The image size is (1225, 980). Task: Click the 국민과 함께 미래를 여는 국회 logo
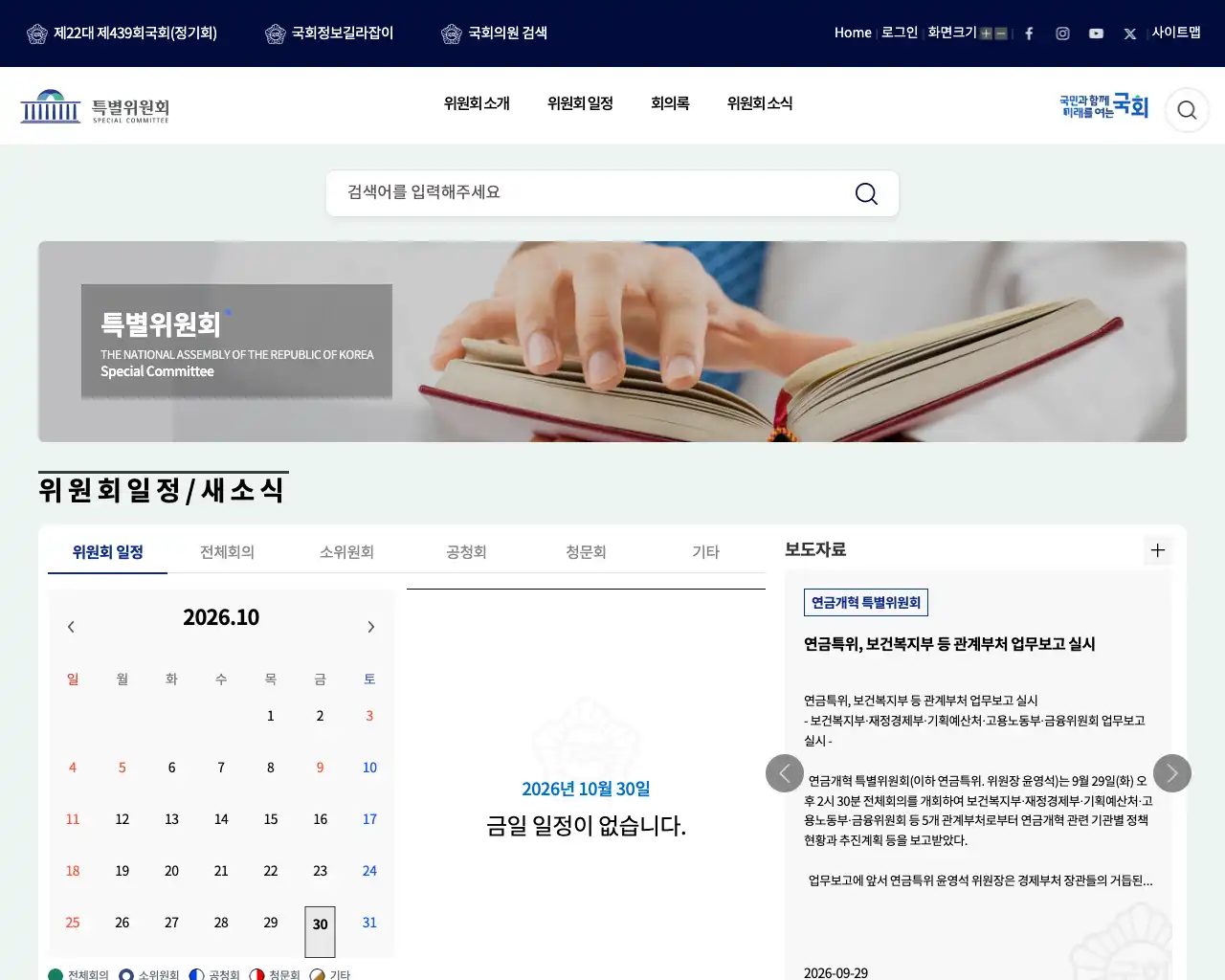(x=1103, y=106)
